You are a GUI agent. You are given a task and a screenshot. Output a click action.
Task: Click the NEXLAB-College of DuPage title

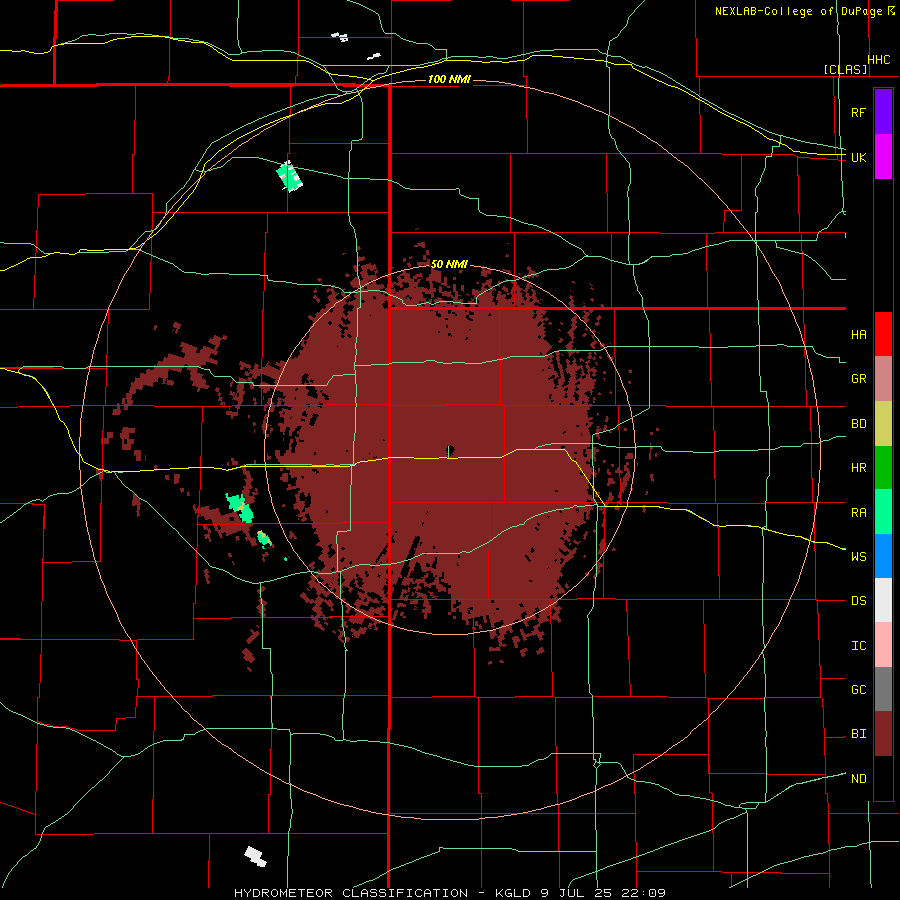click(798, 11)
